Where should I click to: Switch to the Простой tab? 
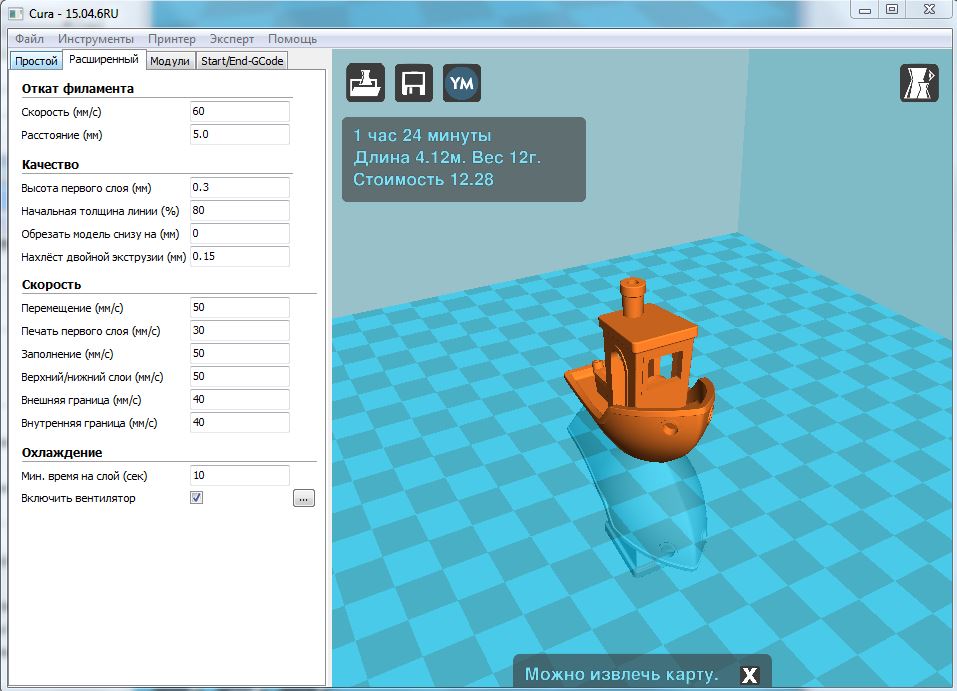pyautogui.click(x=36, y=61)
